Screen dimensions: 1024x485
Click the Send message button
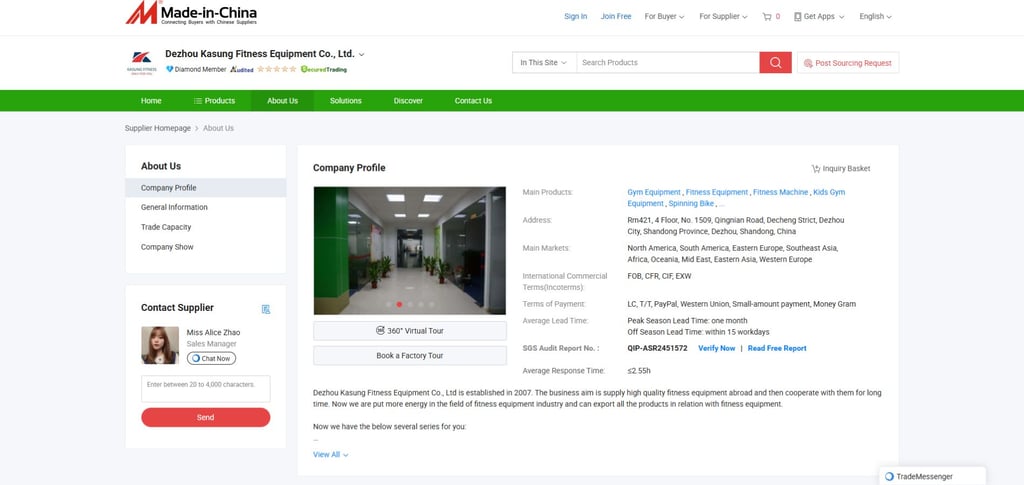[x=206, y=417]
